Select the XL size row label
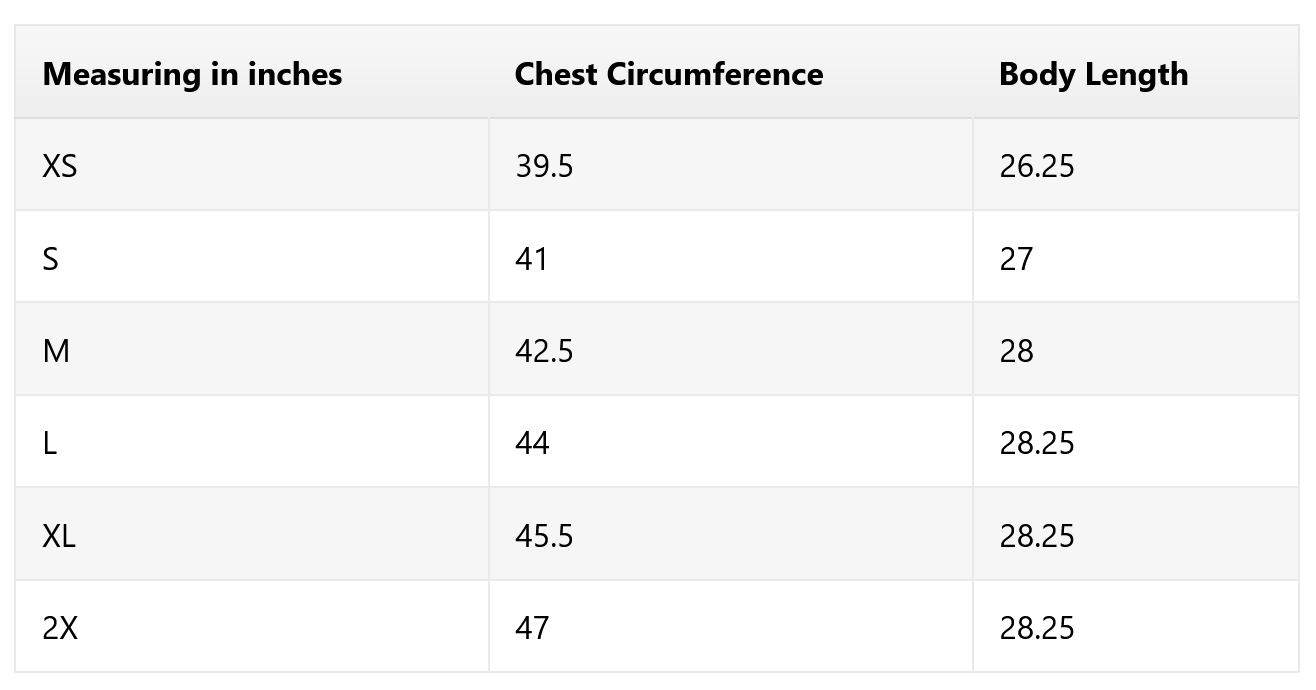Image resolution: width=1316 pixels, height=690 pixels. [x=59, y=536]
